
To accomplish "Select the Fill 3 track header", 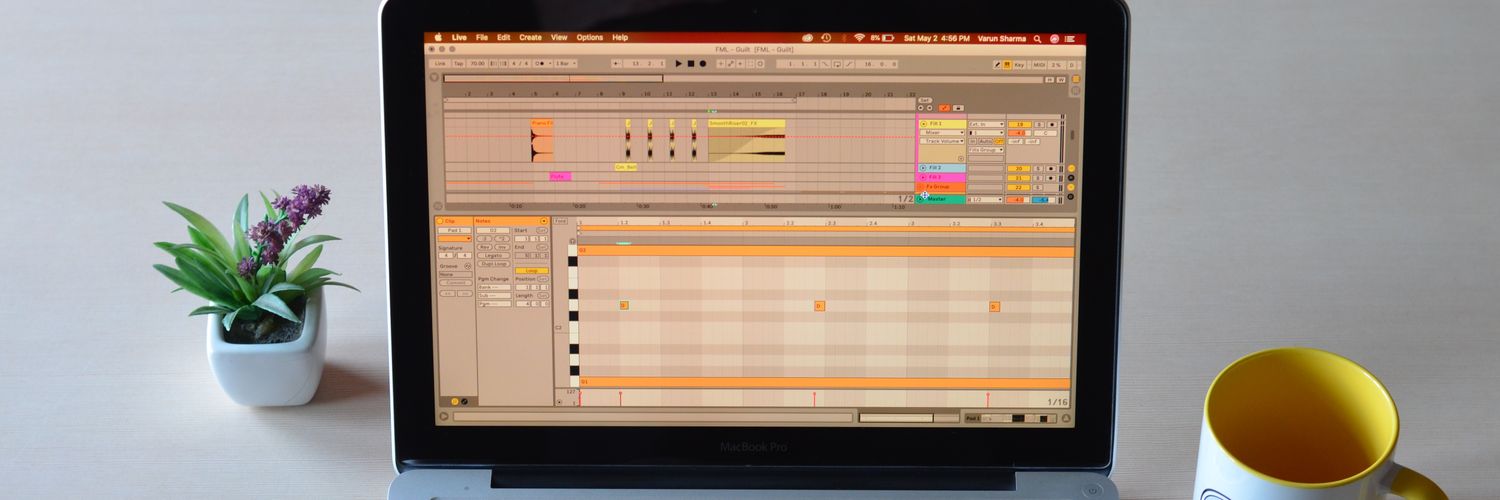I will (941, 177).
